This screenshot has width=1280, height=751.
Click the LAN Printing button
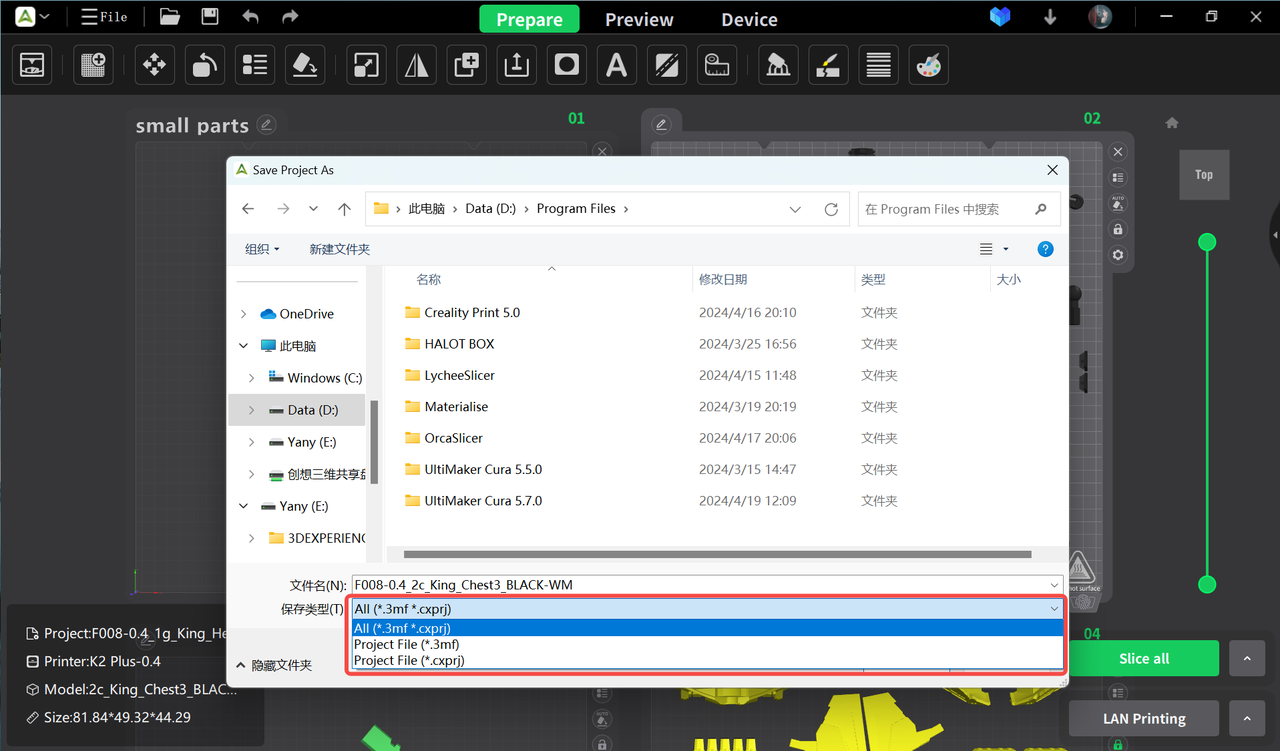pos(1144,718)
